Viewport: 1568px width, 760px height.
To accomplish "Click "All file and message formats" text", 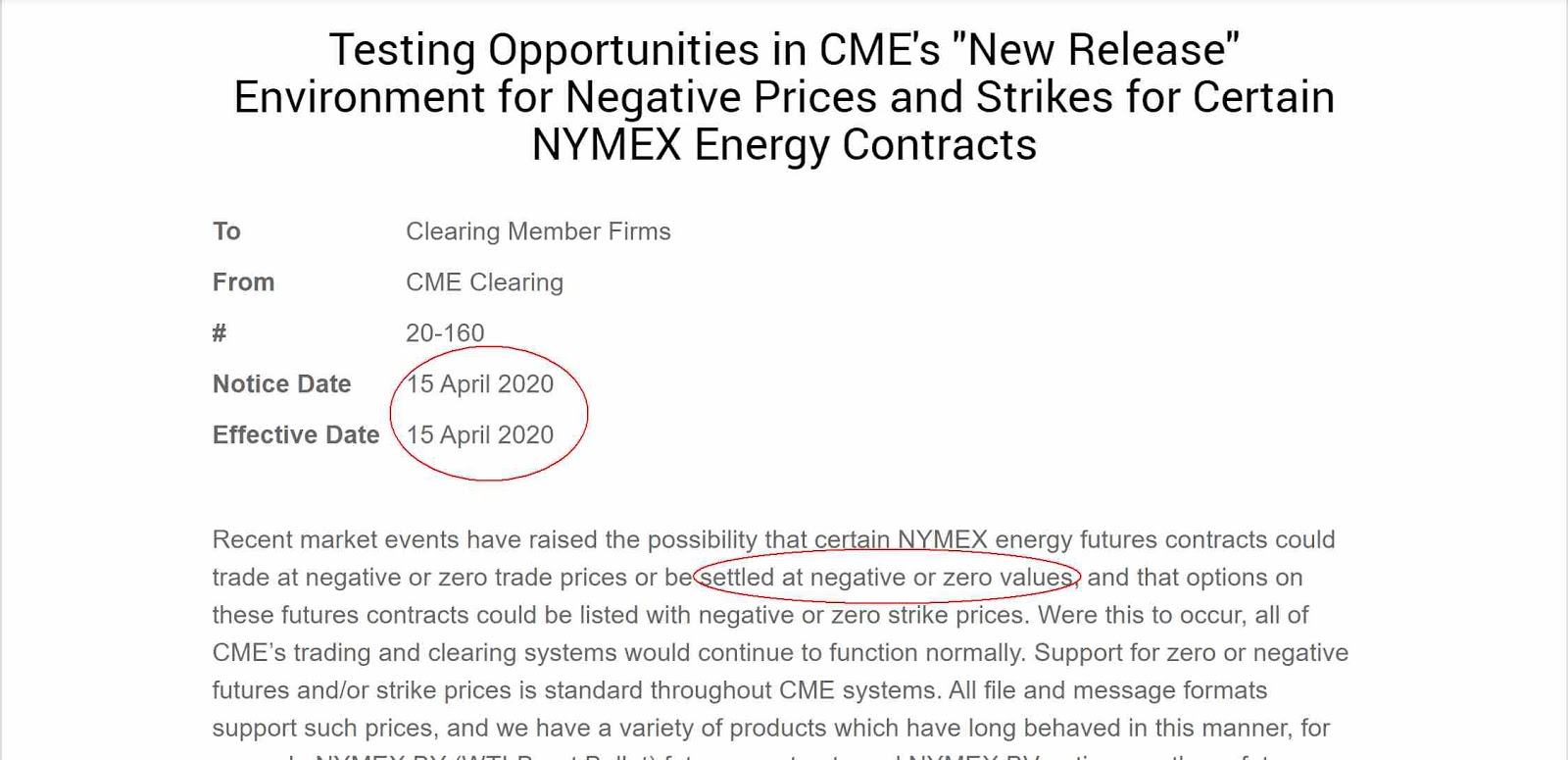I will pos(1107,690).
